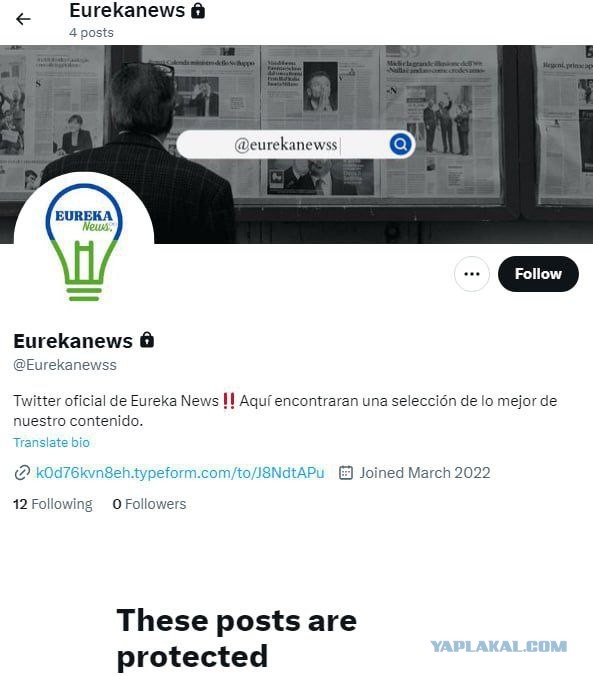Click the YAPLAKAL.COM watermark
This screenshot has width=593, height=676.
point(499,646)
